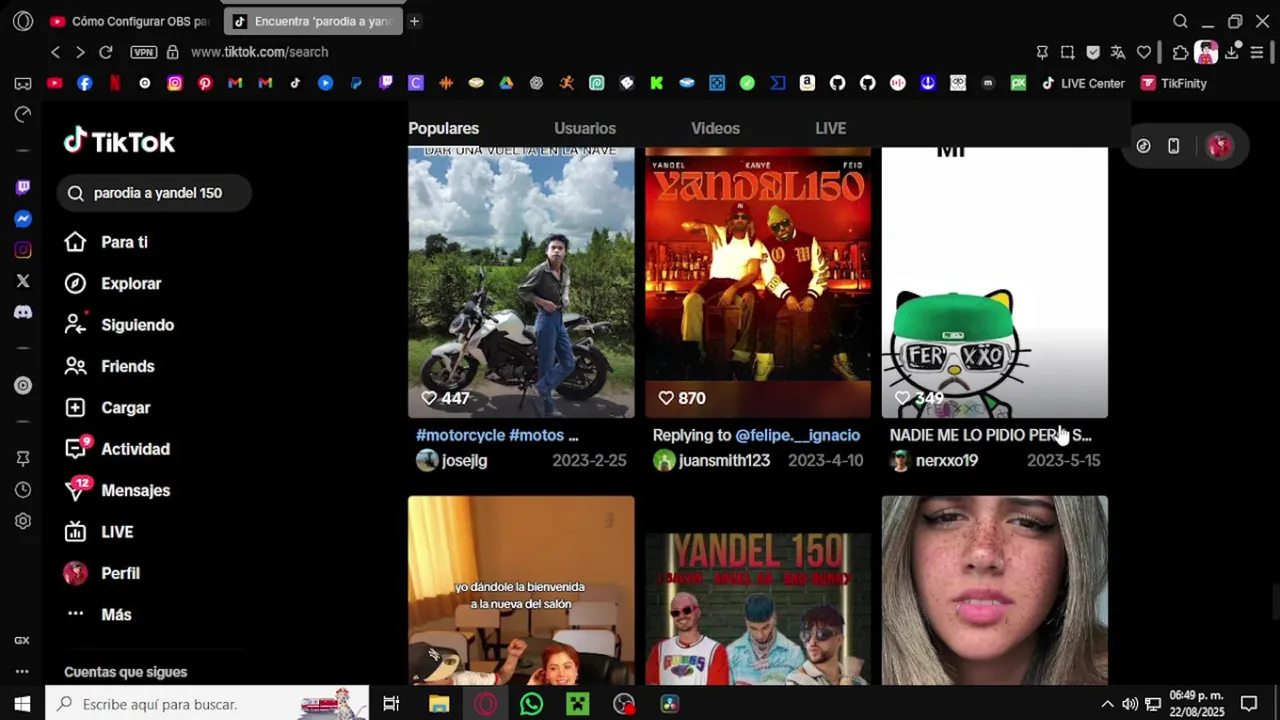Open the ad blocker shield icon

point(1093,52)
